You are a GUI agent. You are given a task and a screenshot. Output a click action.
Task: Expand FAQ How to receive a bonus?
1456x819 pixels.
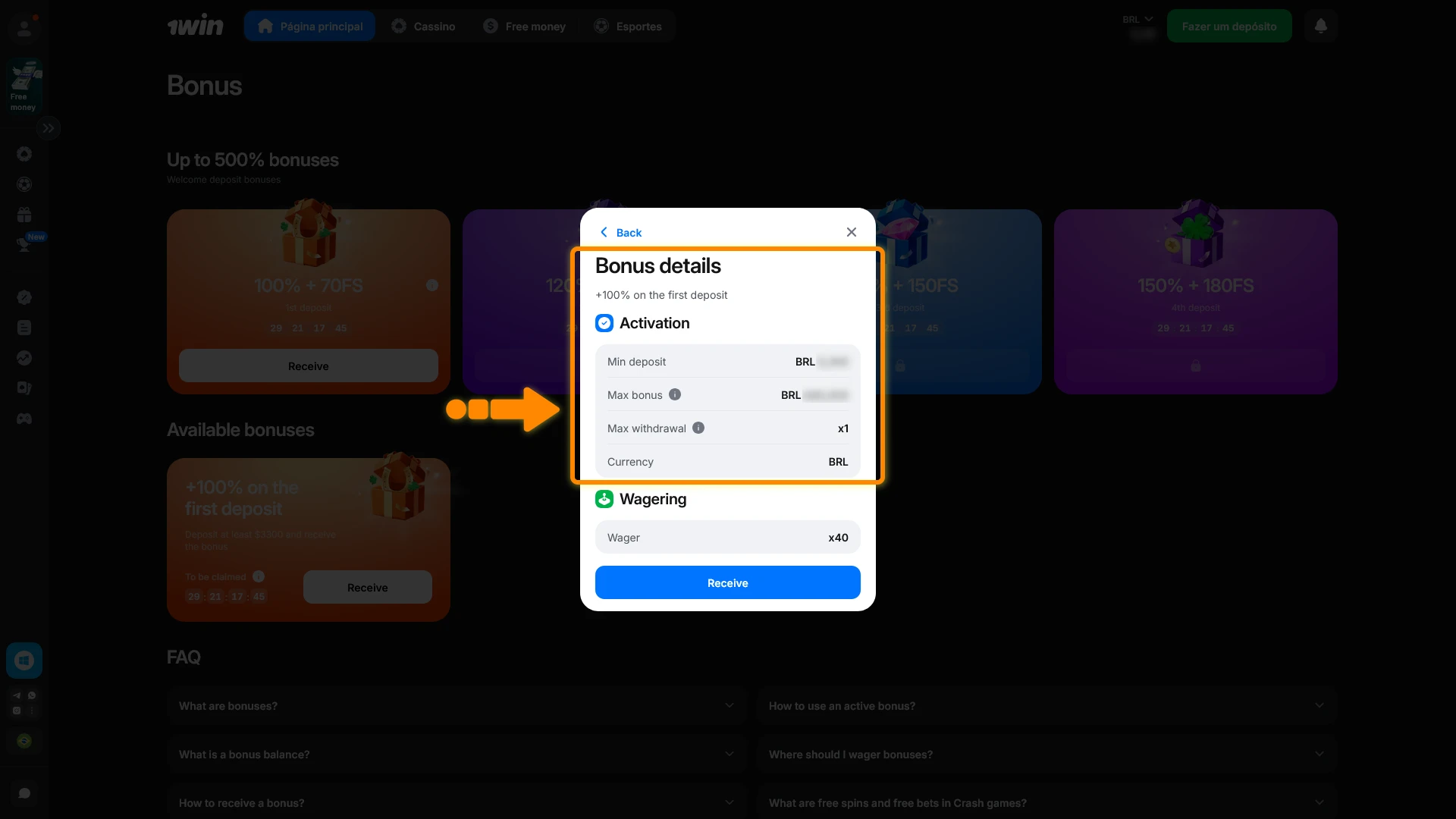click(457, 802)
